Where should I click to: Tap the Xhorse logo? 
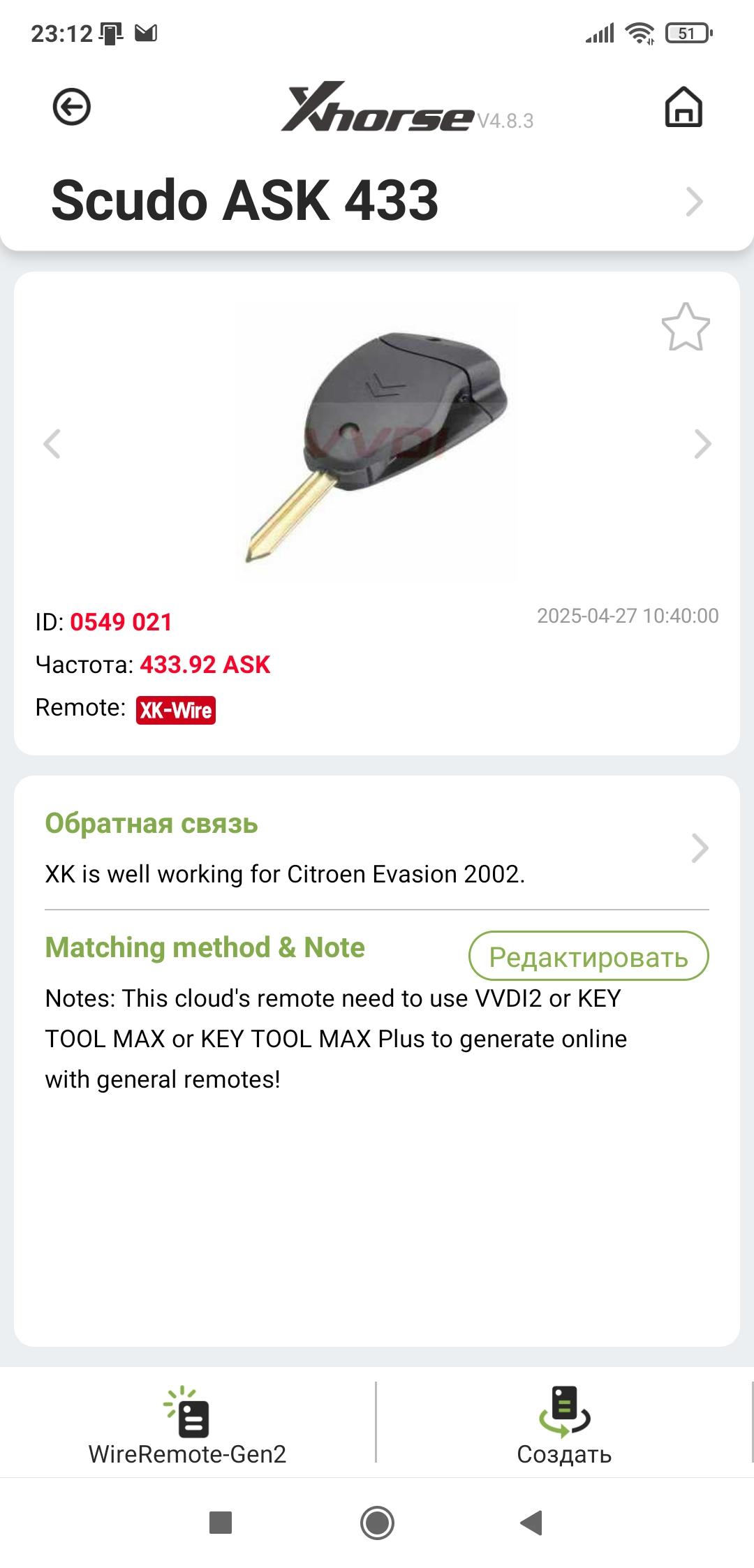pyautogui.click(x=377, y=109)
